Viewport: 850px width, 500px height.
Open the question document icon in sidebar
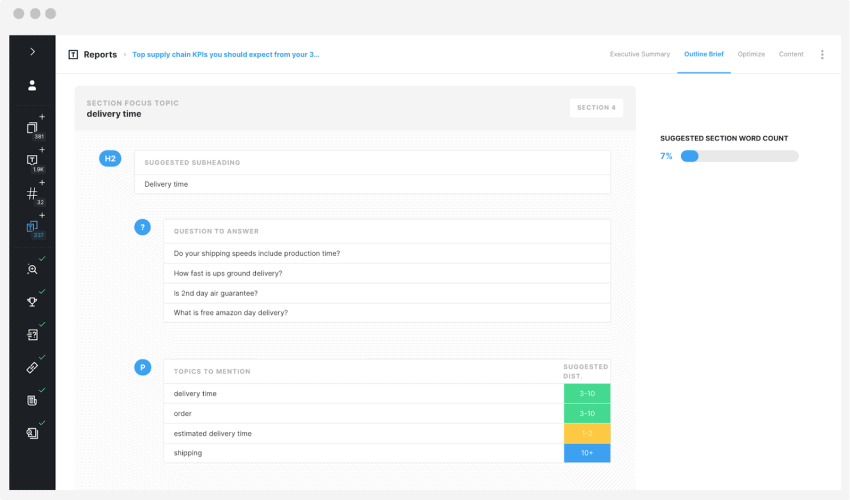coord(32,335)
